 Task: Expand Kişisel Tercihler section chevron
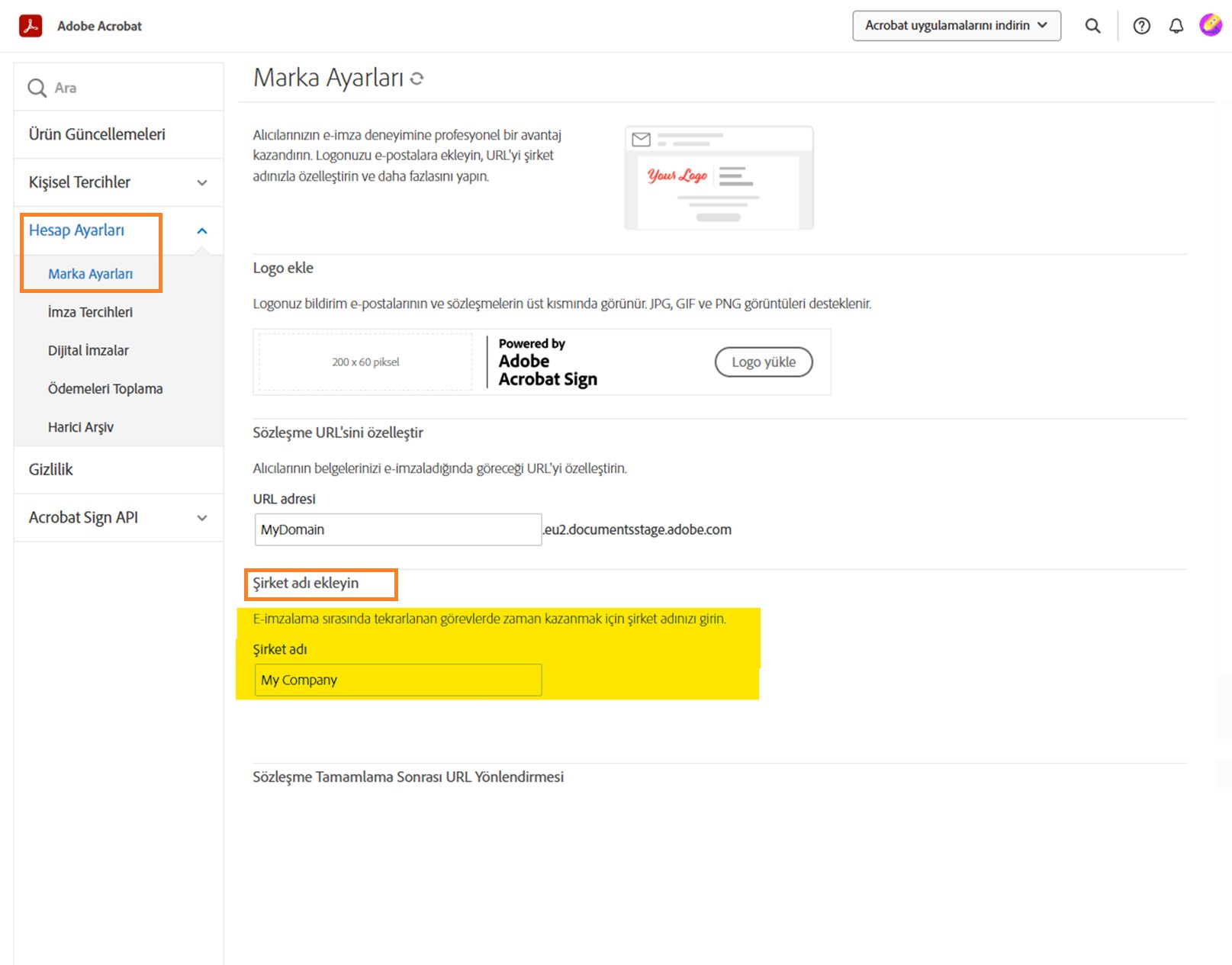click(202, 182)
